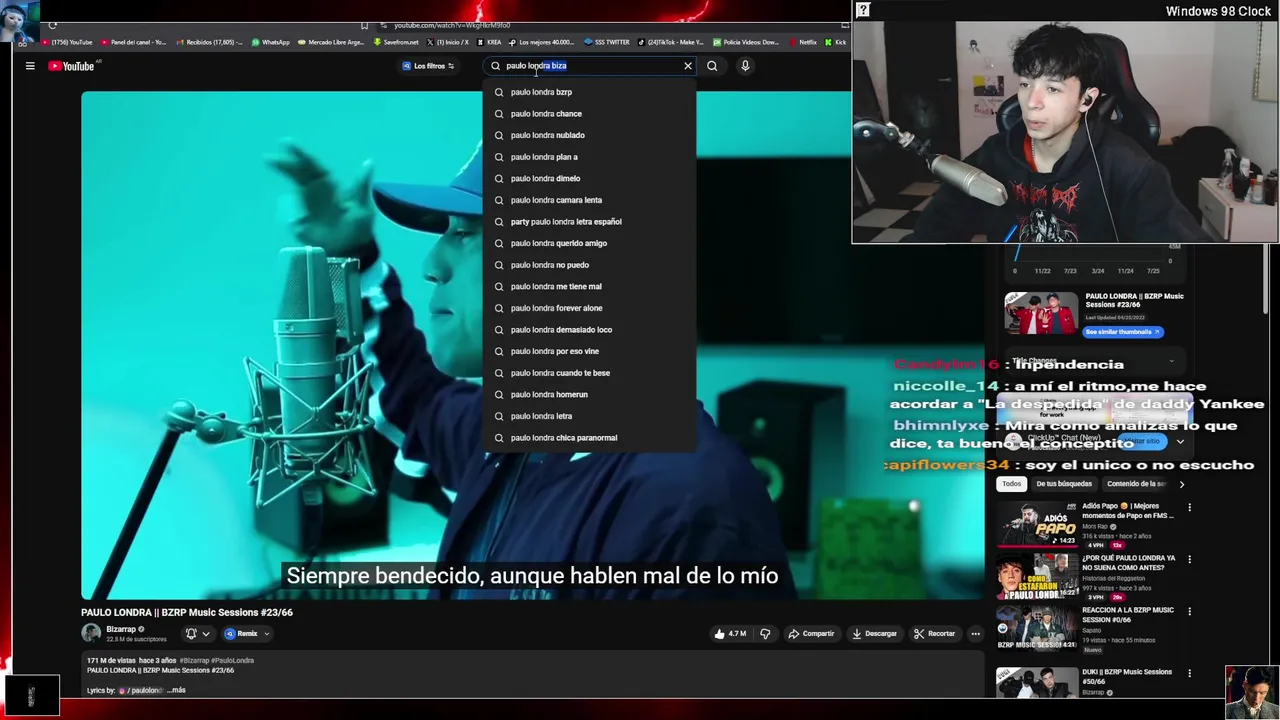
Task: Start voice search with the microphone icon
Action: (x=745, y=66)
